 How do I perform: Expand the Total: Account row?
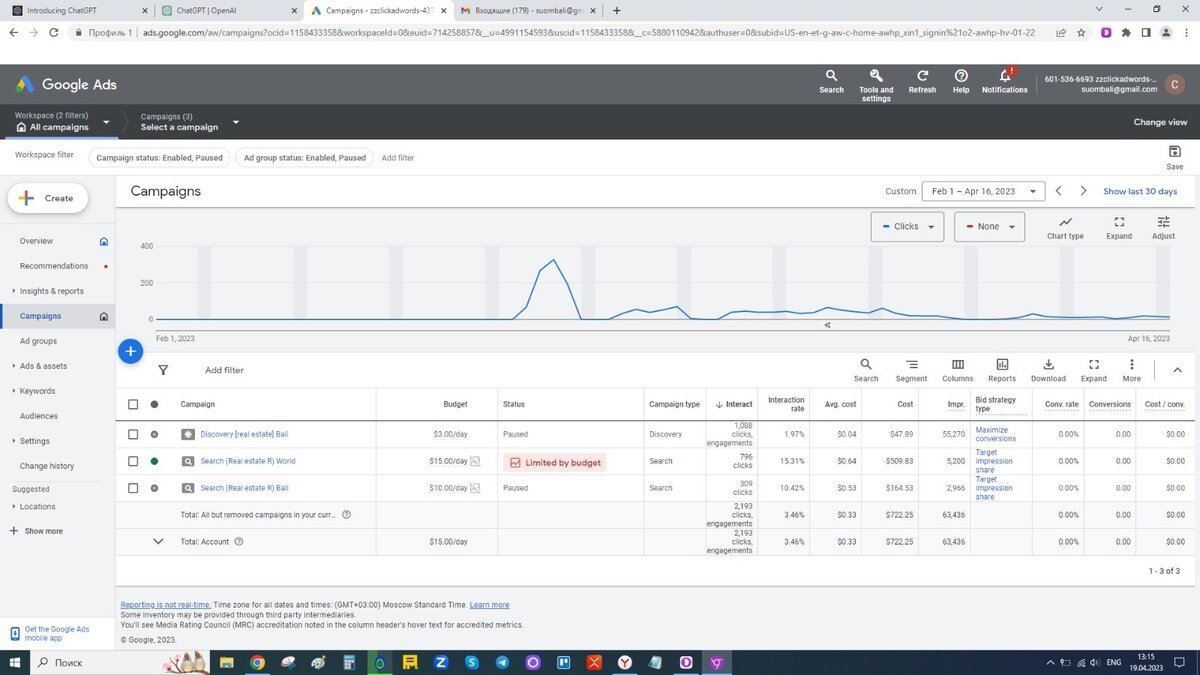pyautogui.click(x=157, y=542)
